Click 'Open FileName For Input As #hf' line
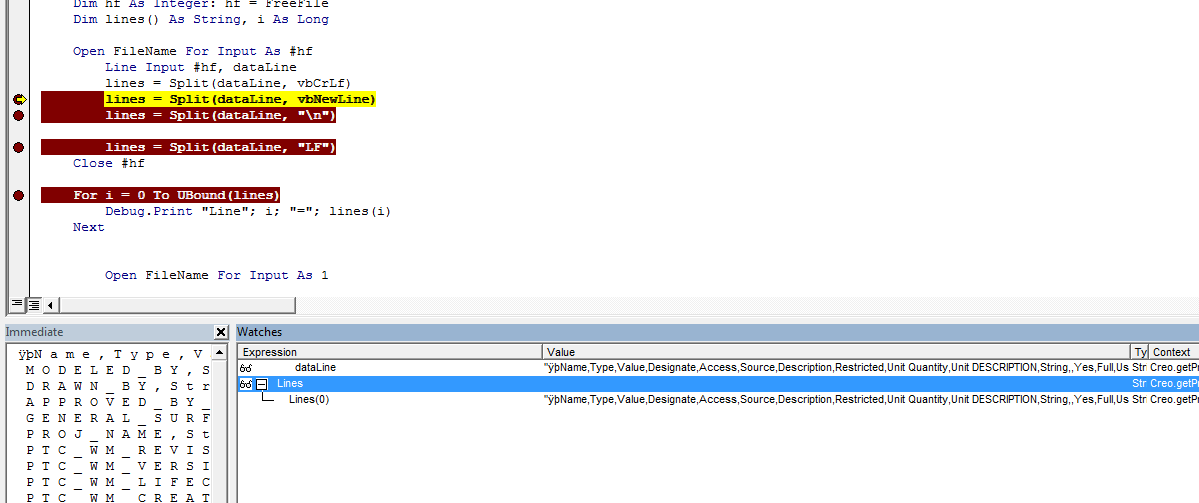Viewport: 1199px width, 503px height. click(193, 51)
